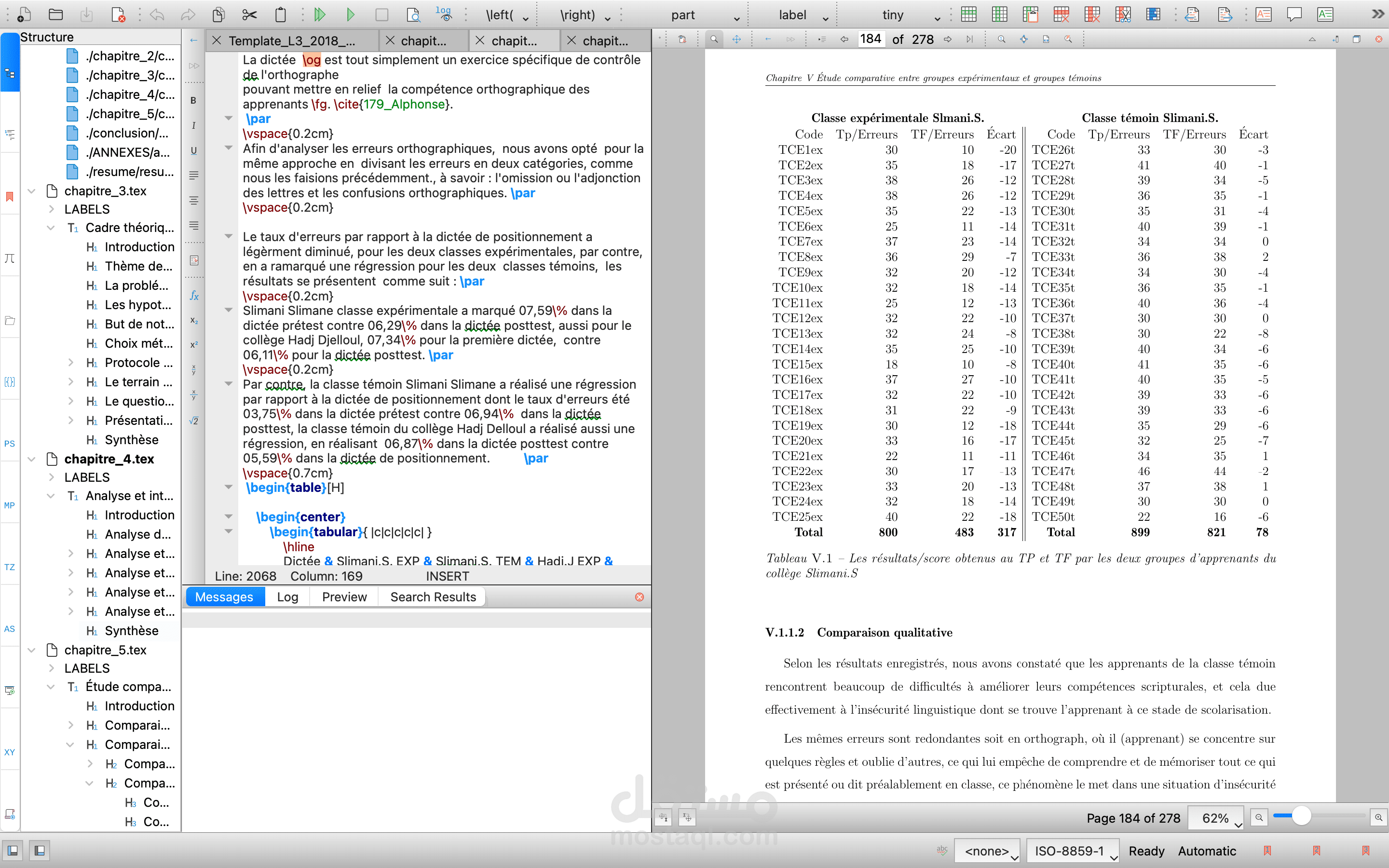Fold the \begin{tabular} block

click(229, 531)
